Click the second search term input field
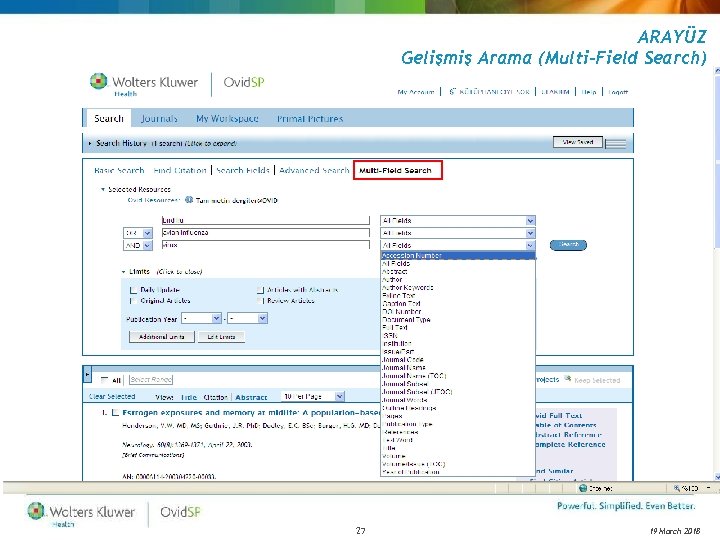 [x=265, y=233]
